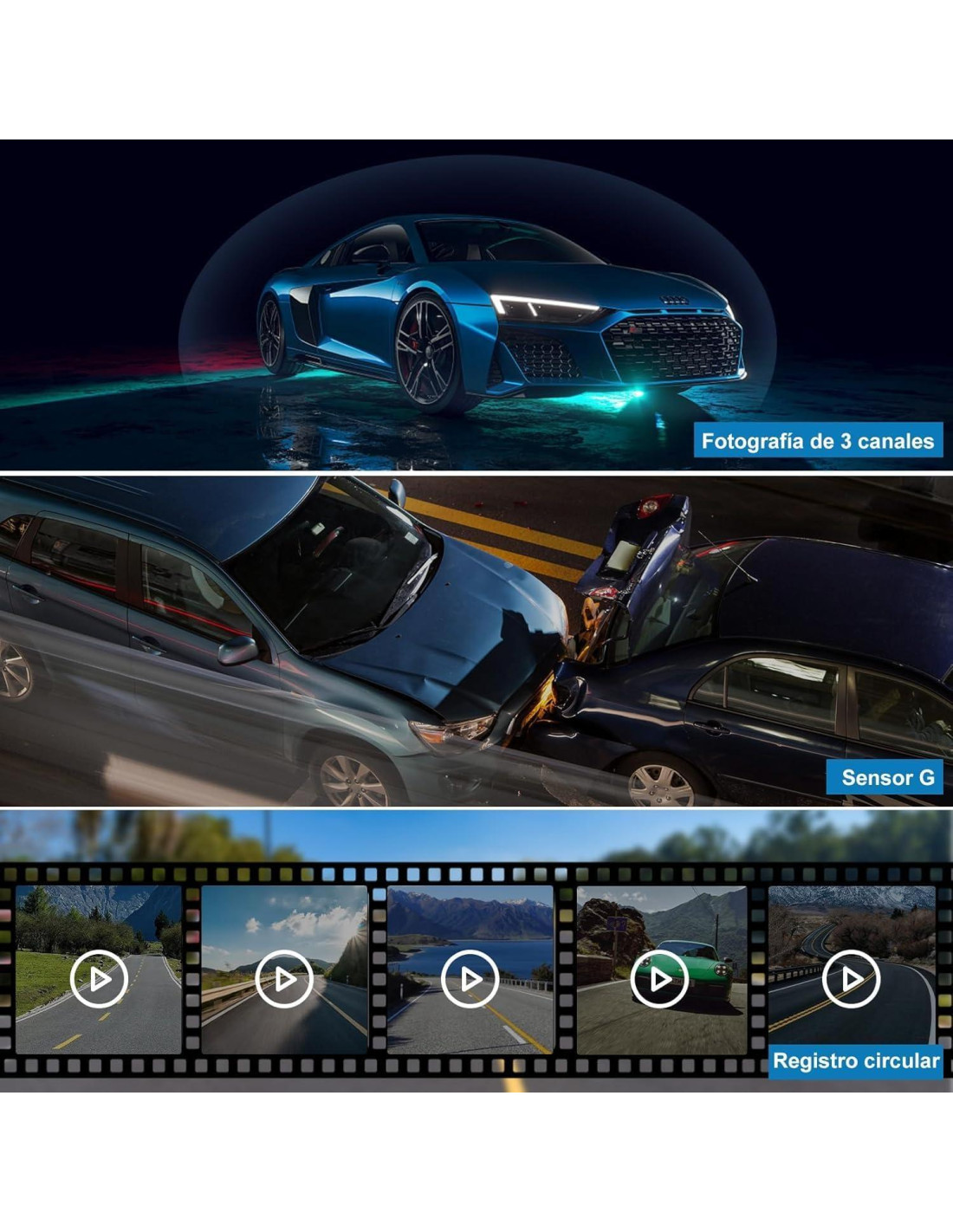Click the lit LED headlight on the blue car
Image resolution: width=953 pixels, height=1232 pixels.
tap(541, 305)
